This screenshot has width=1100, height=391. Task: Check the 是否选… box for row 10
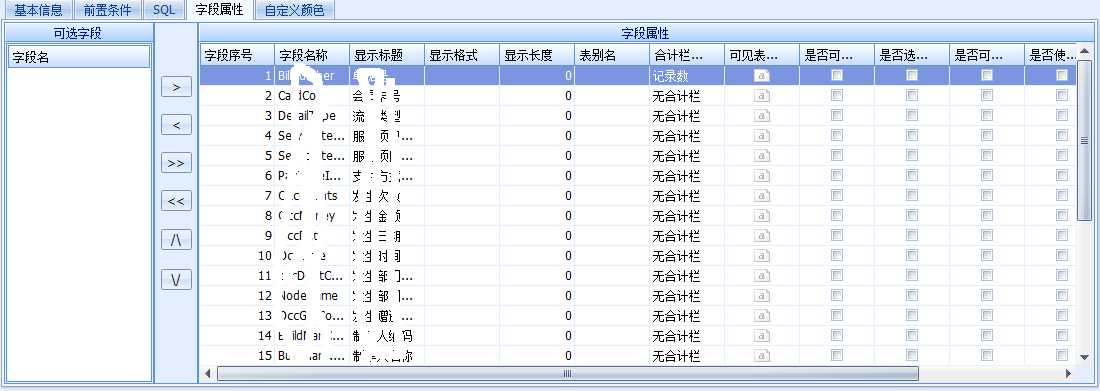tap(912, 256)
